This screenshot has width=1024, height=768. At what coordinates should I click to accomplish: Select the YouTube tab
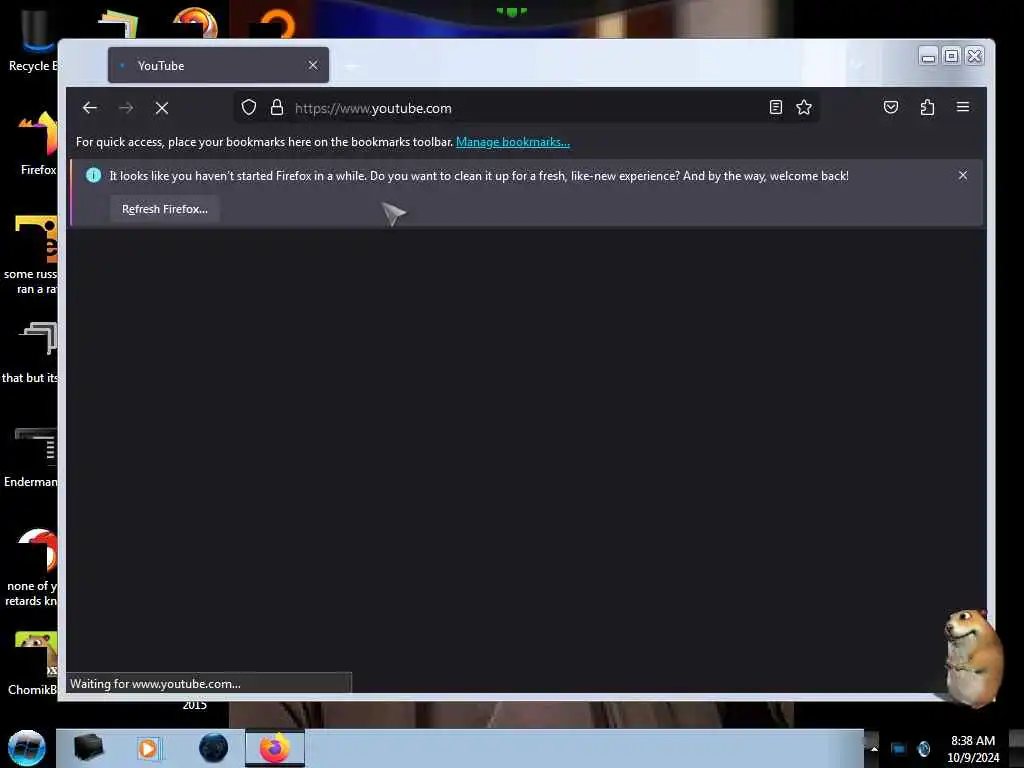pos(218,65)
